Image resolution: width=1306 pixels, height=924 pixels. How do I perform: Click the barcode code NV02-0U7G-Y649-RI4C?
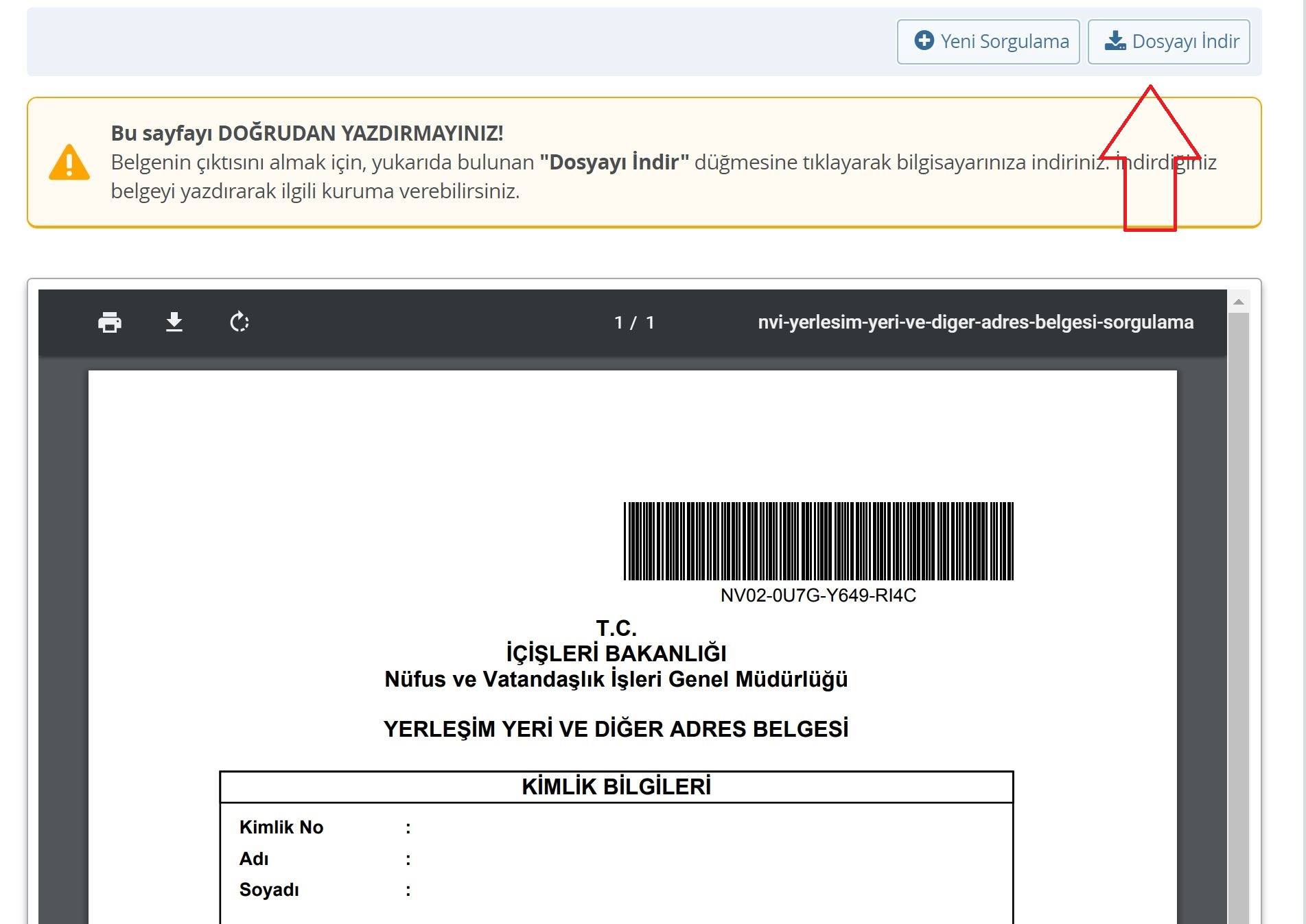[818, 595]
